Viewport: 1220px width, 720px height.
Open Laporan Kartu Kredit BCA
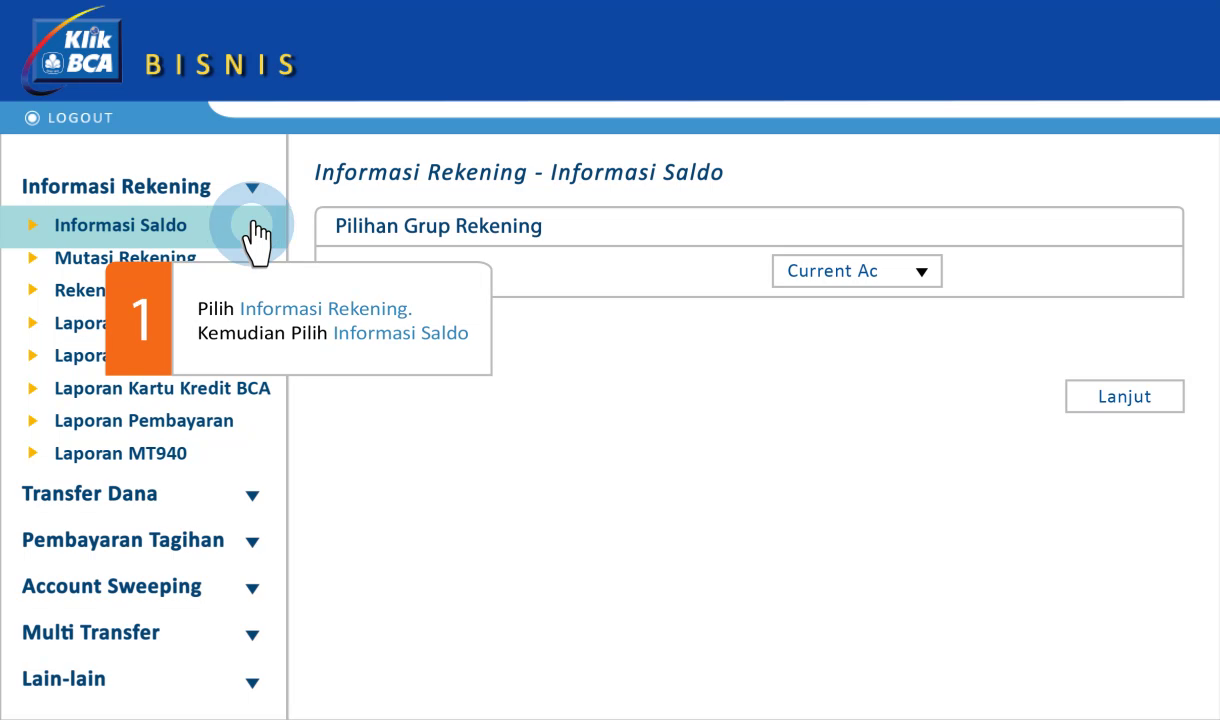click(162, 388)
